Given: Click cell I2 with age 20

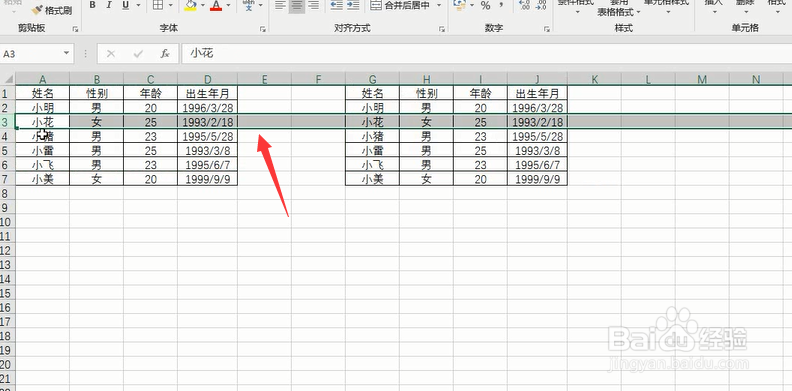Looking at the screenshot, I should (x=480, y=108).
